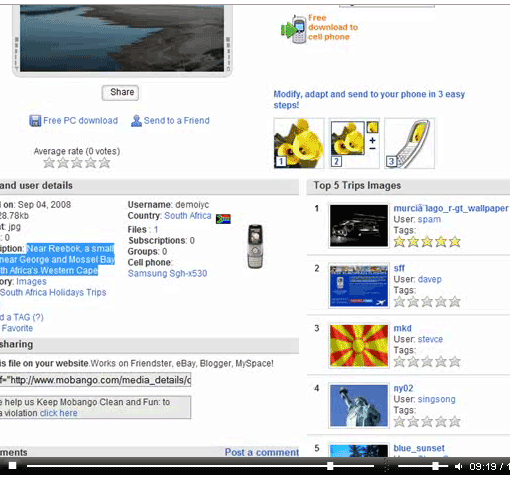Mute the video using the speaker icon
This screenshot has height=480, width=510.
(x=459, y=466)
